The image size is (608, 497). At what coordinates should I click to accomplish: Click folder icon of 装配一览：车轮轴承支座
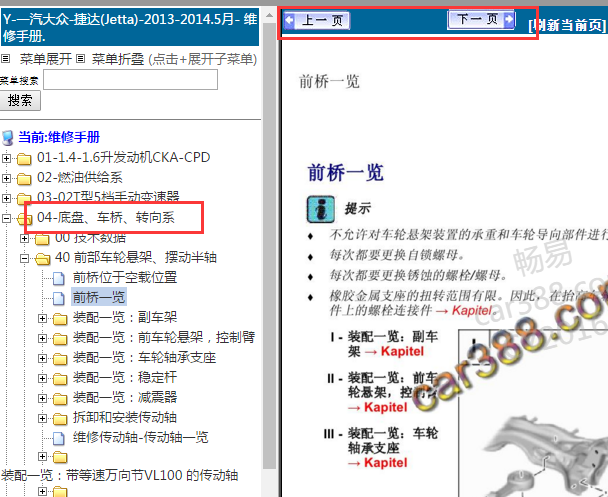60,359
